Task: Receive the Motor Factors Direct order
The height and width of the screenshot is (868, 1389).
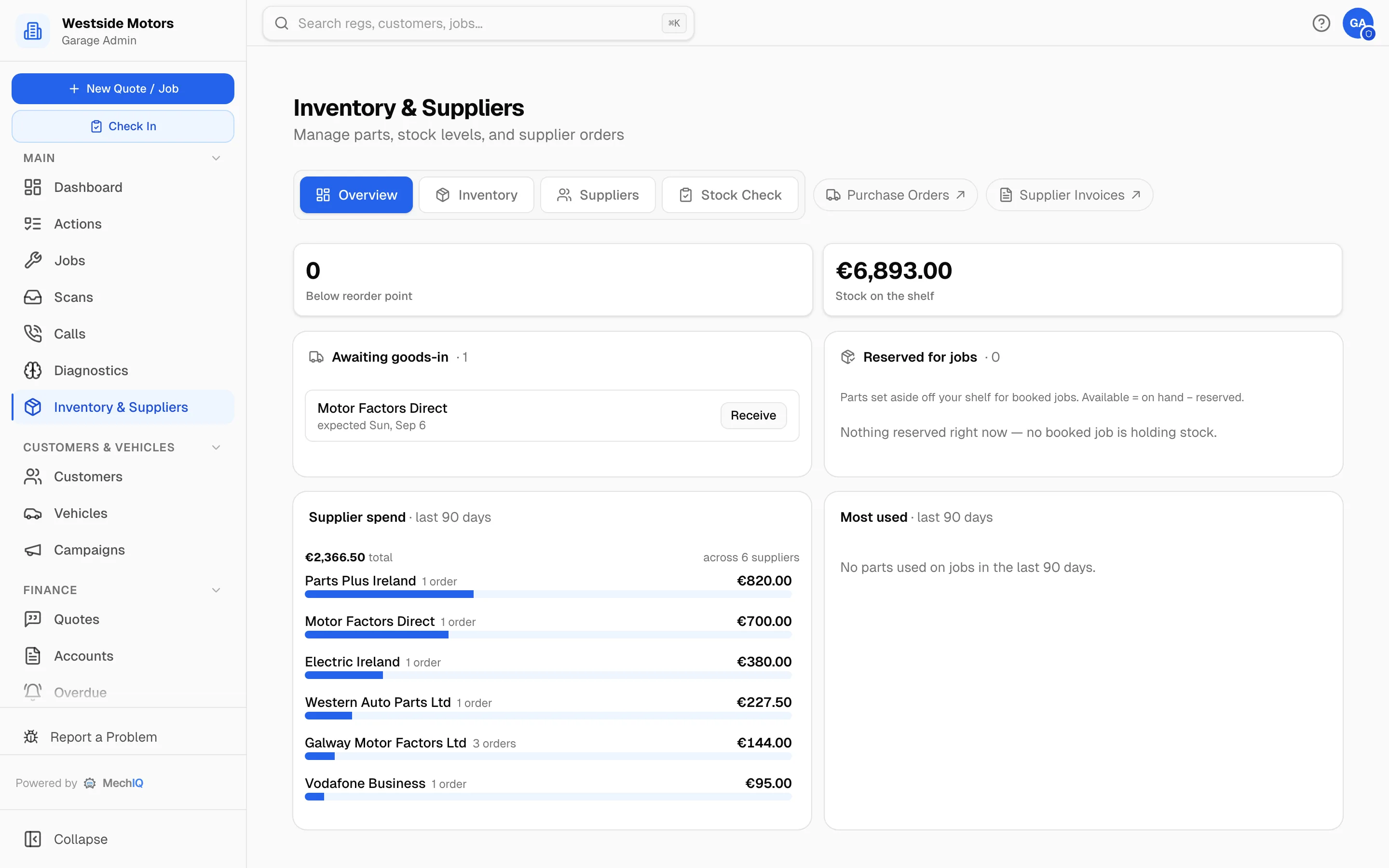Action: coord(753,415)
